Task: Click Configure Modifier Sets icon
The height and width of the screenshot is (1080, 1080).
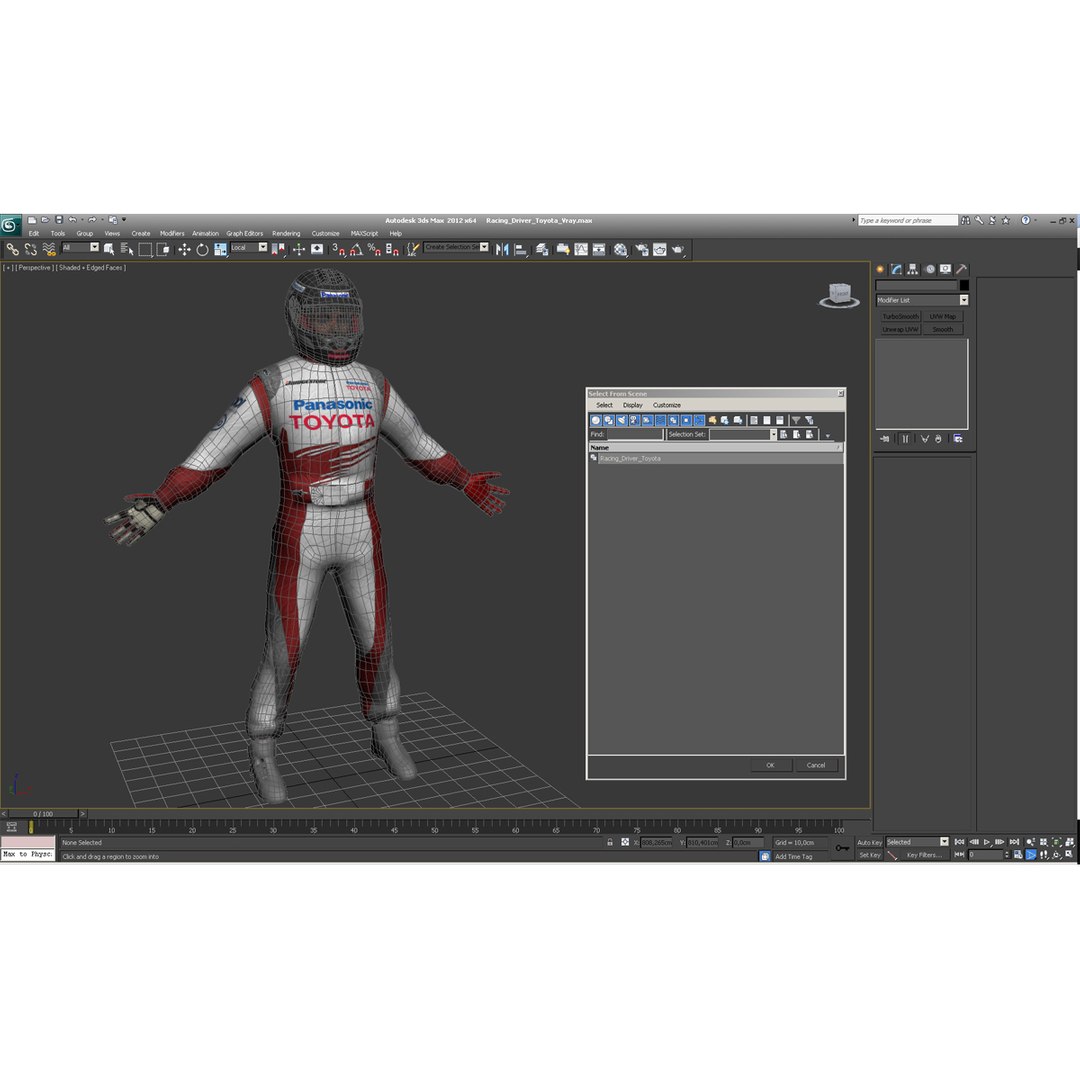Action: point(958,439)
